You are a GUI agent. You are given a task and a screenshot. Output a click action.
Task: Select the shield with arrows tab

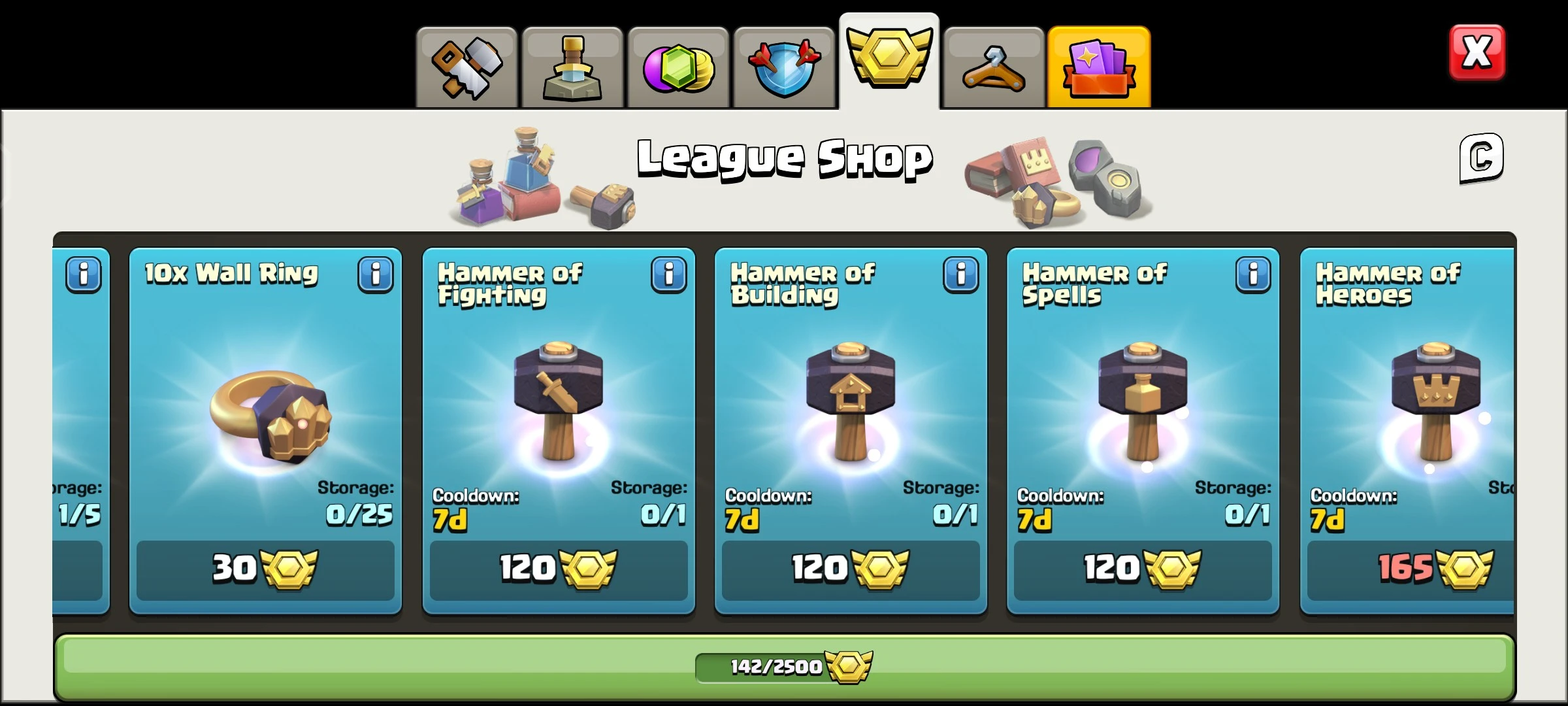click(784, 68)
